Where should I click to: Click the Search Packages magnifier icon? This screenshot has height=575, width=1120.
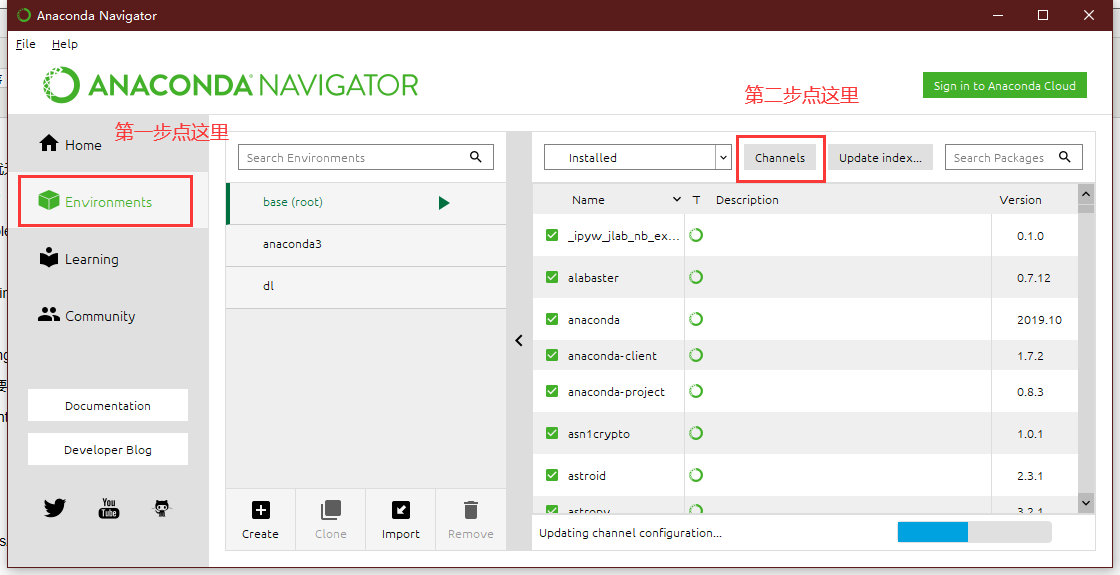tap(1064, 157)
